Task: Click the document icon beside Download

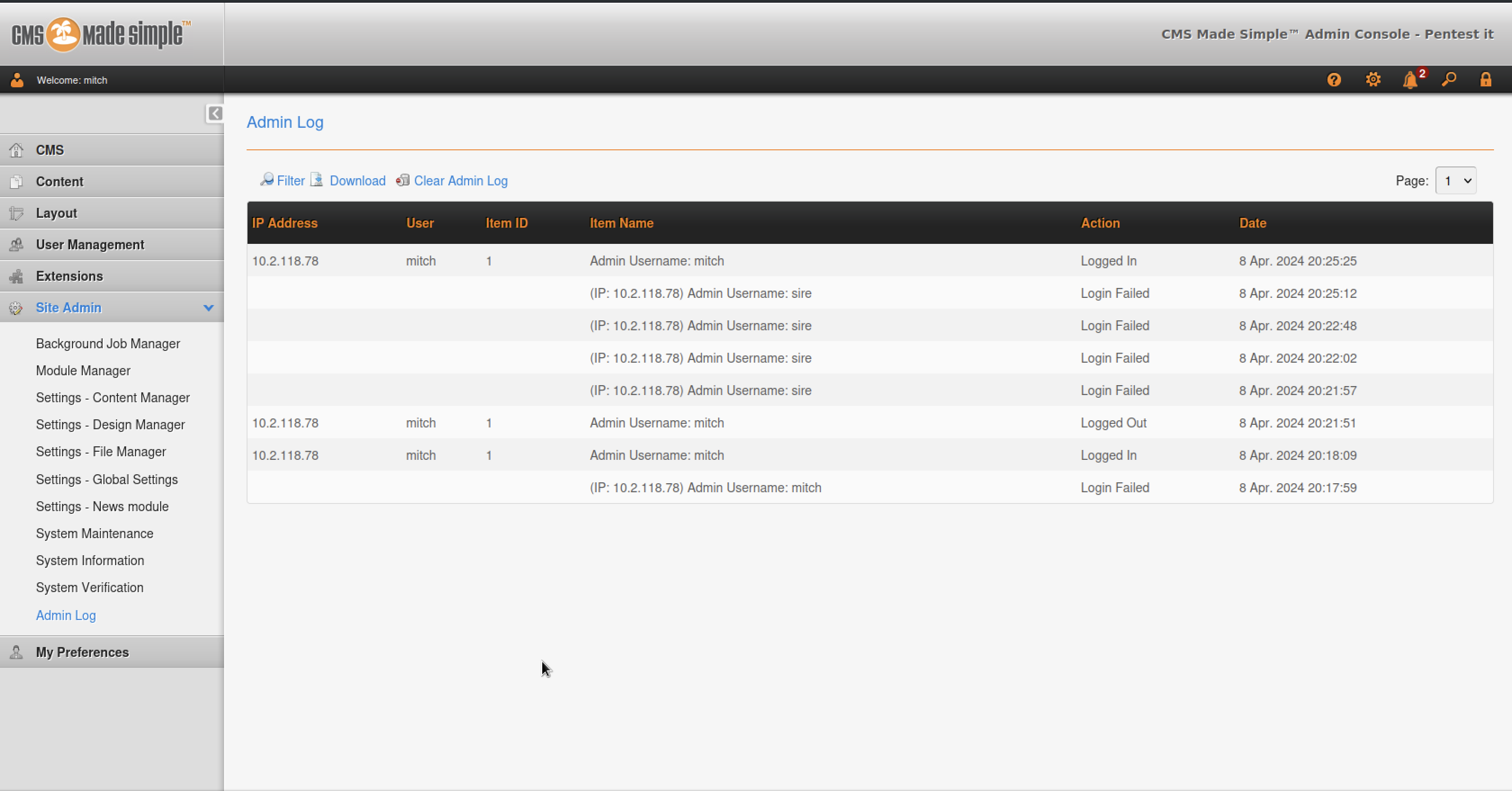Action: point(317,180)
